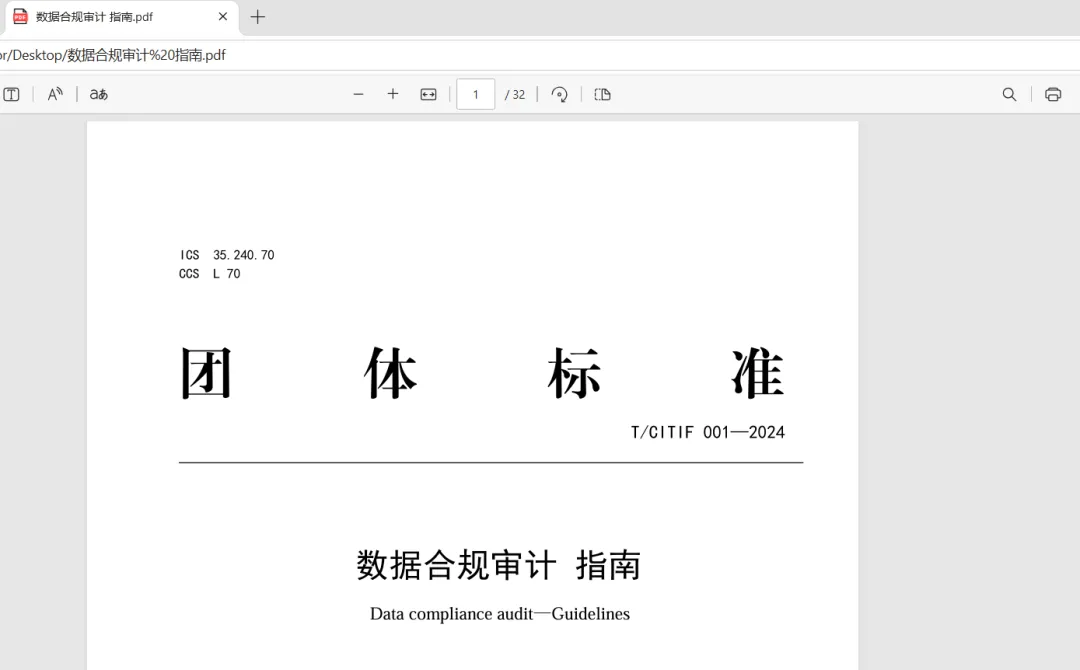
Task: Click standard number T/CITIF 001—2024
Action: coord(707,432)
